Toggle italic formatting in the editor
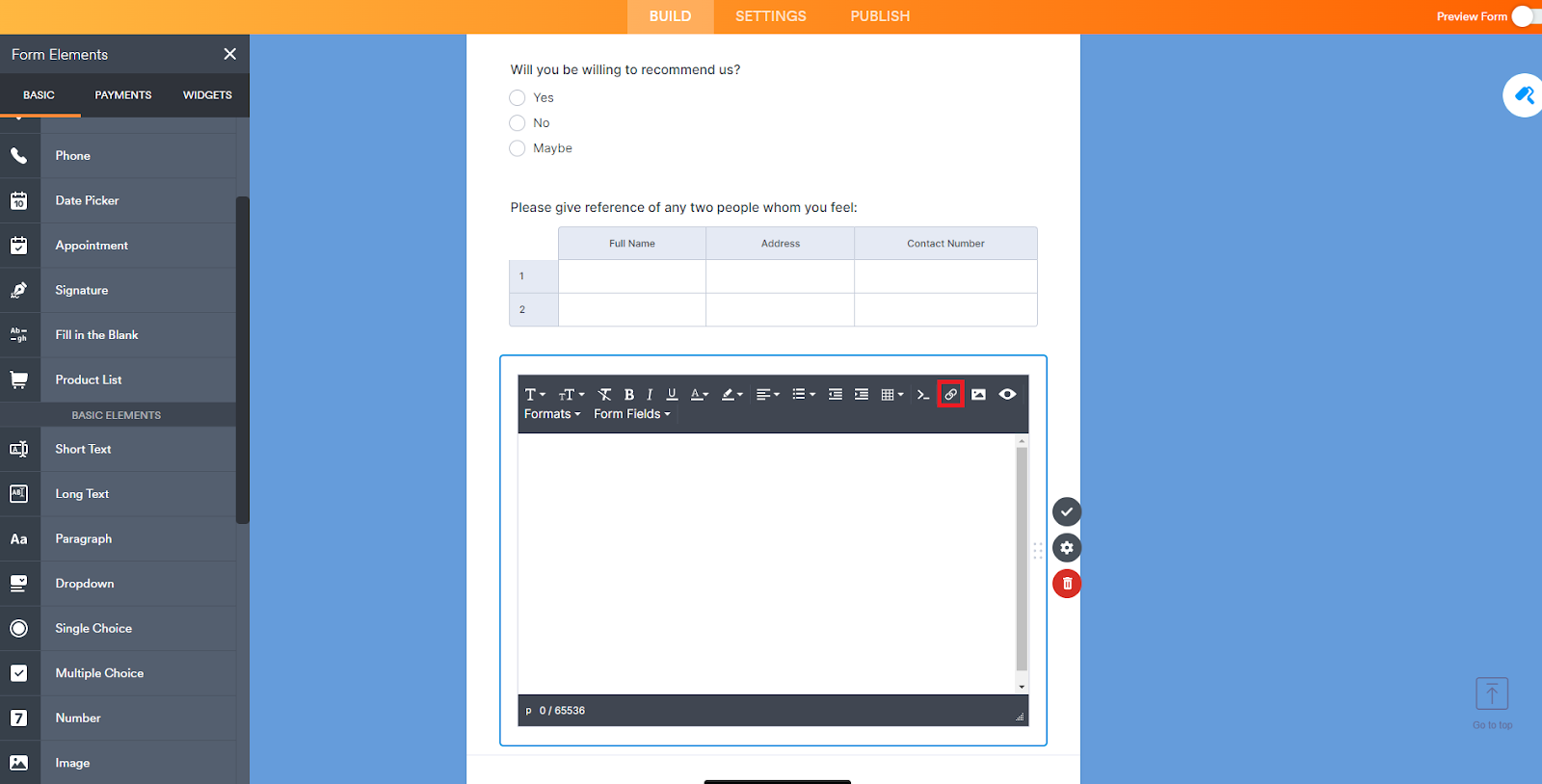 click(x=650, y=394)
